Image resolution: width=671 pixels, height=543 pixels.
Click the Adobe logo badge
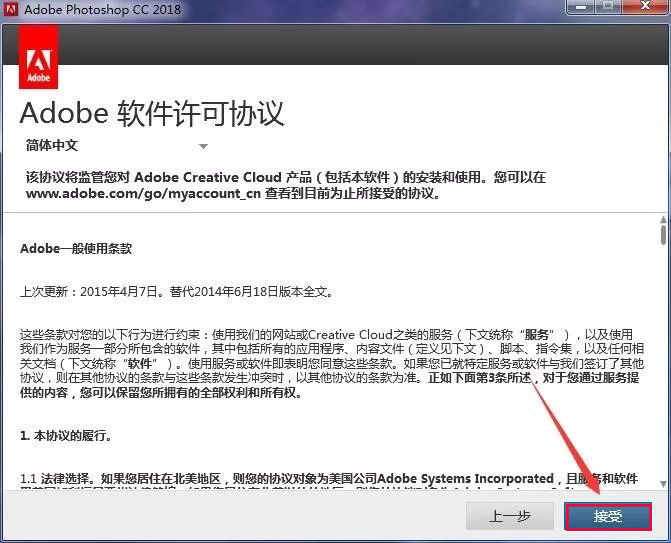(39, 57)
